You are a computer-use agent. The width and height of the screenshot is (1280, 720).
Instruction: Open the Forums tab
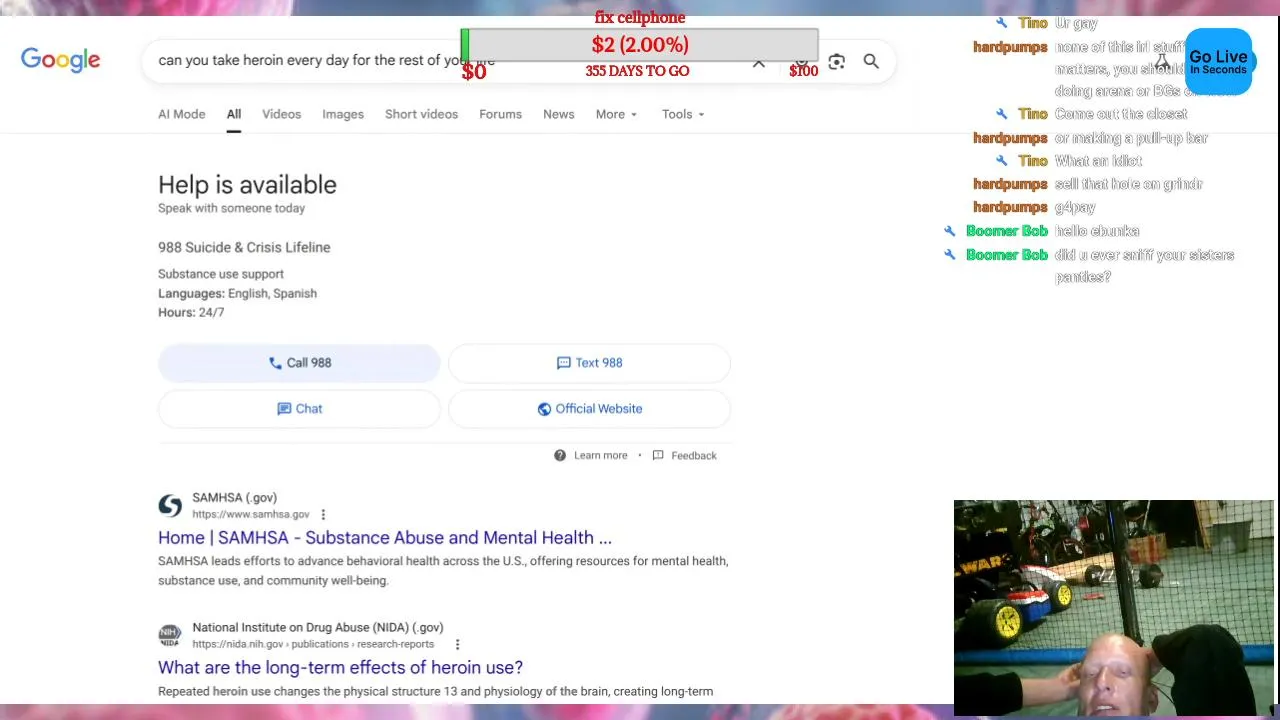tap(500, 114)
